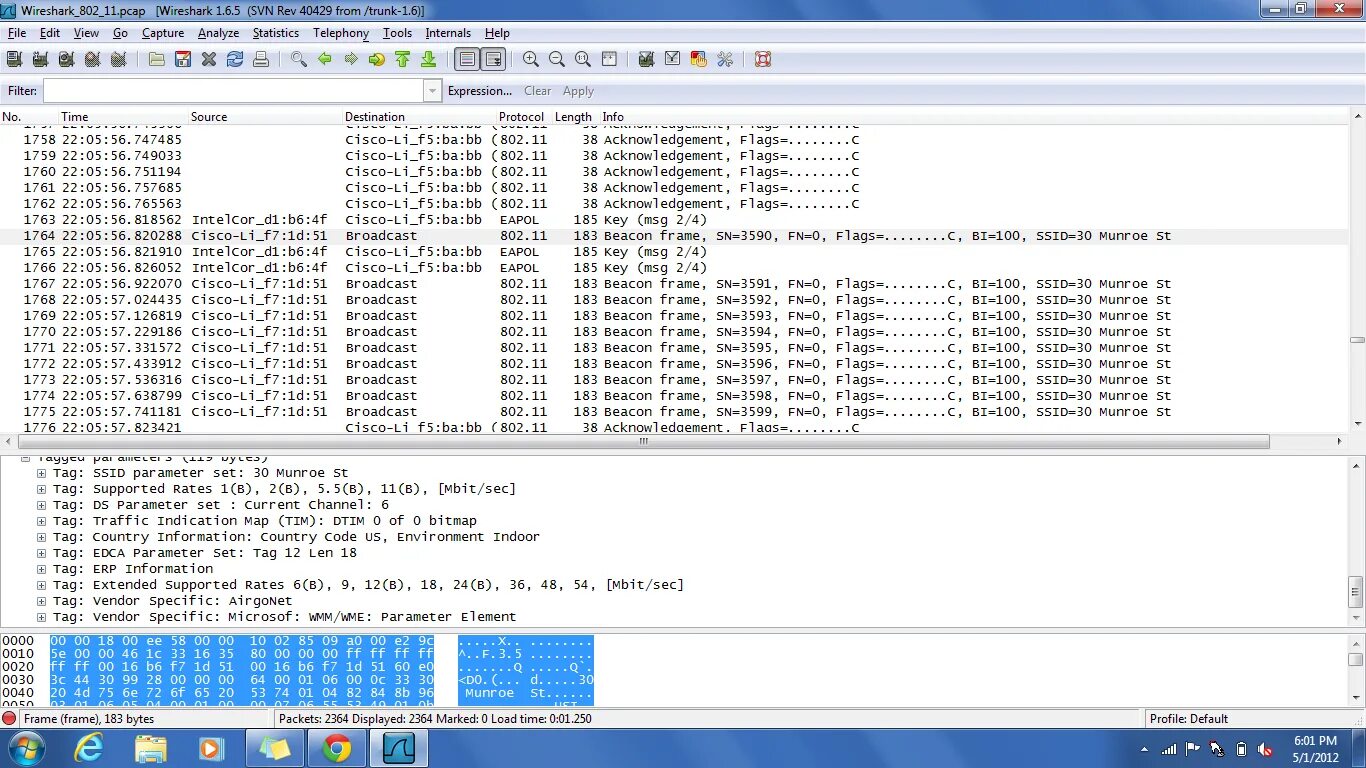The image size is (1366, 768).
Task: Open the Internals menu
Action: pyautogui.click(x=448, y=33)
